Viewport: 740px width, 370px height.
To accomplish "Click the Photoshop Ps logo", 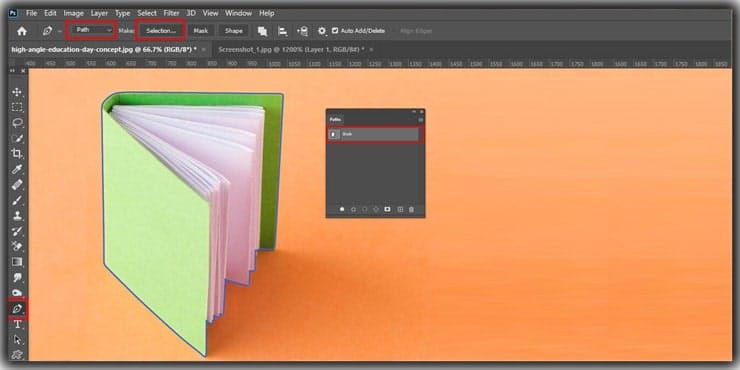I will (13, 13).
